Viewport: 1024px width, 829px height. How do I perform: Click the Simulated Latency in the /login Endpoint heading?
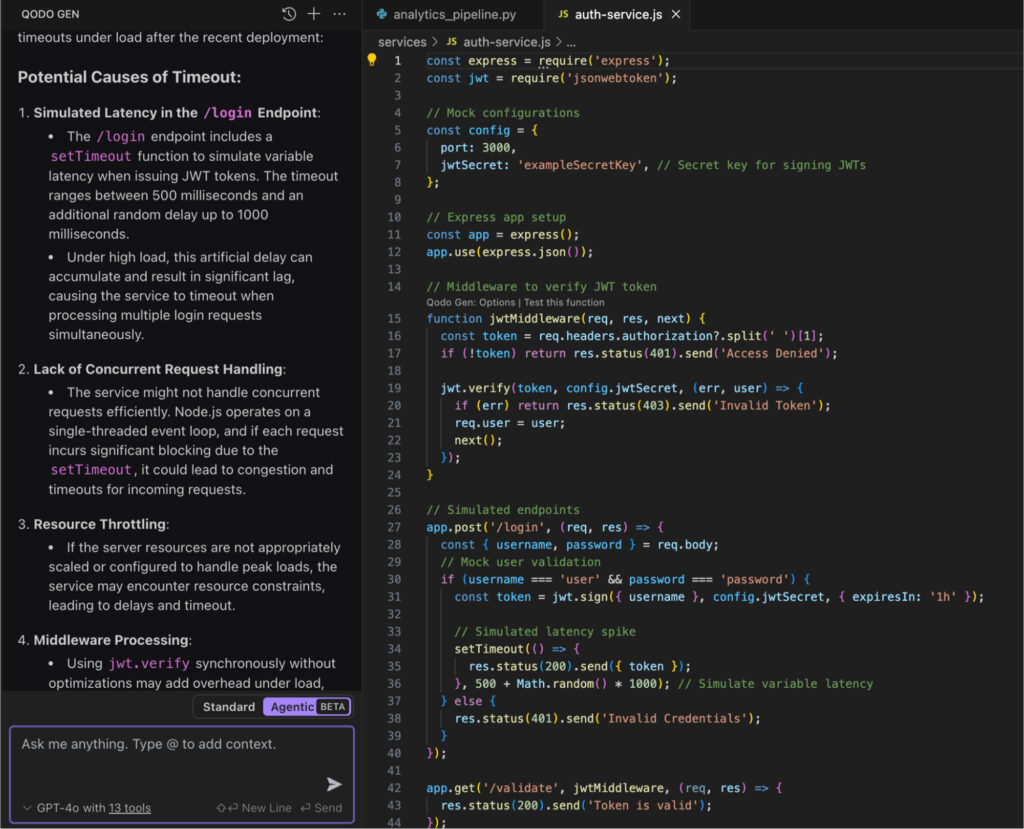[x=176, y=112]
